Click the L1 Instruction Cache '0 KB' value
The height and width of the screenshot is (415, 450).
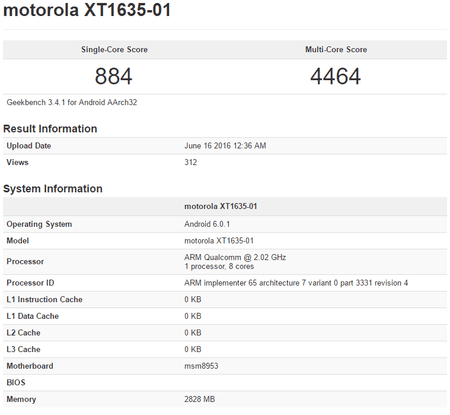pyautogui.click(x=193, y=299)
